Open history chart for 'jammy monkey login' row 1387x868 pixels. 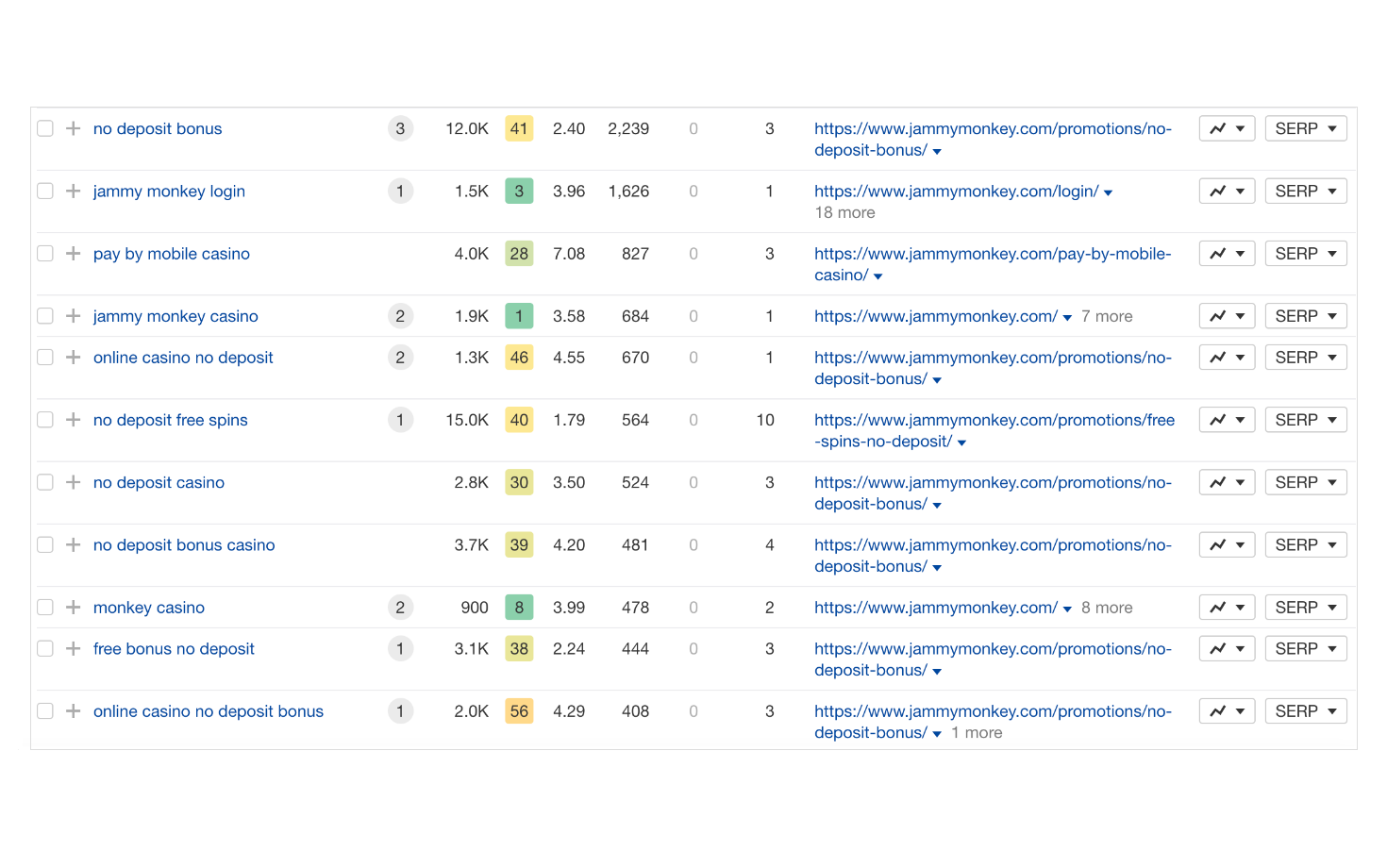(1227, 191)
